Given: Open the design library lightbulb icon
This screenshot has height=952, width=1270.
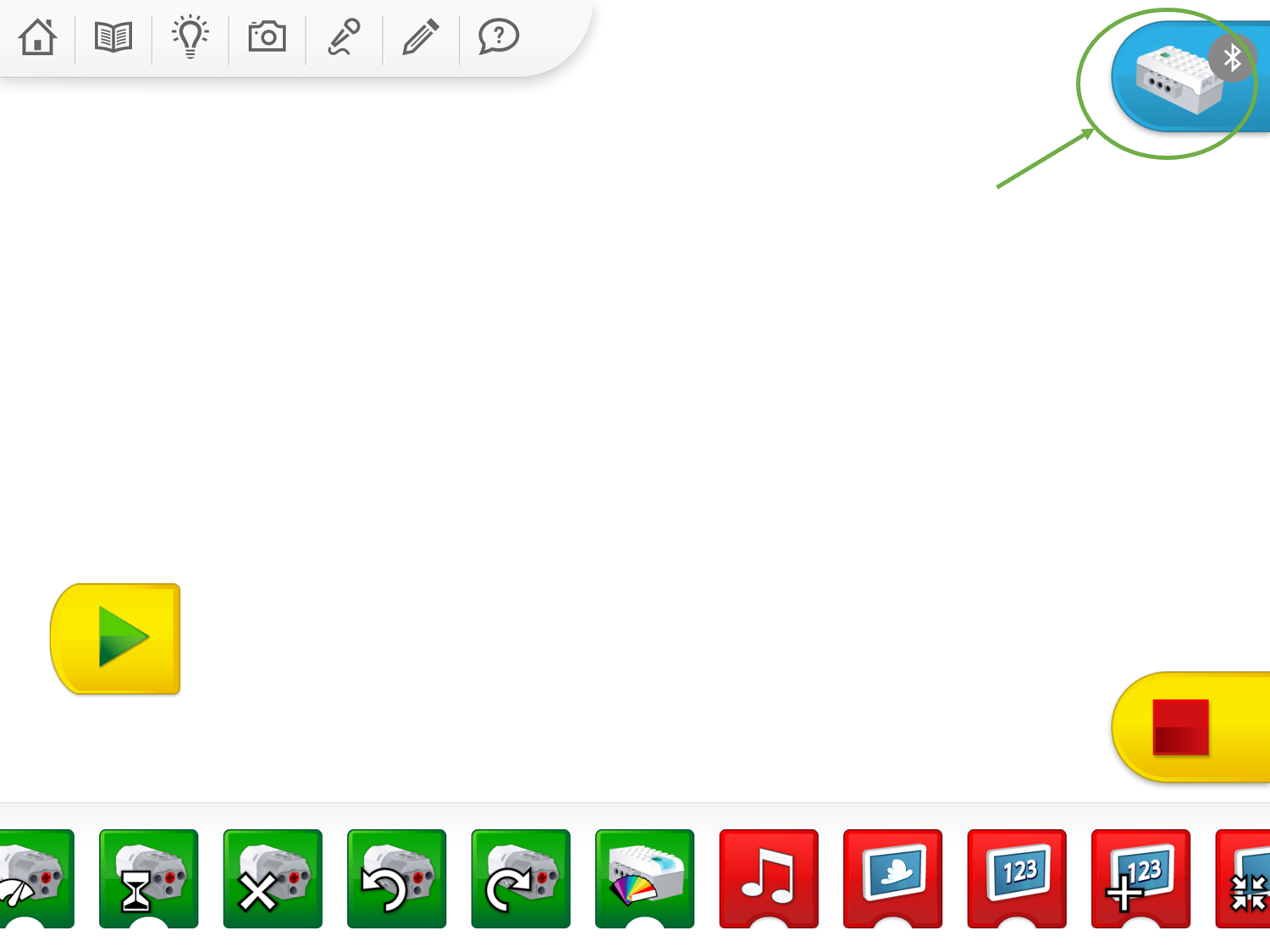Looking at the screenshot, I should point(190,36).
